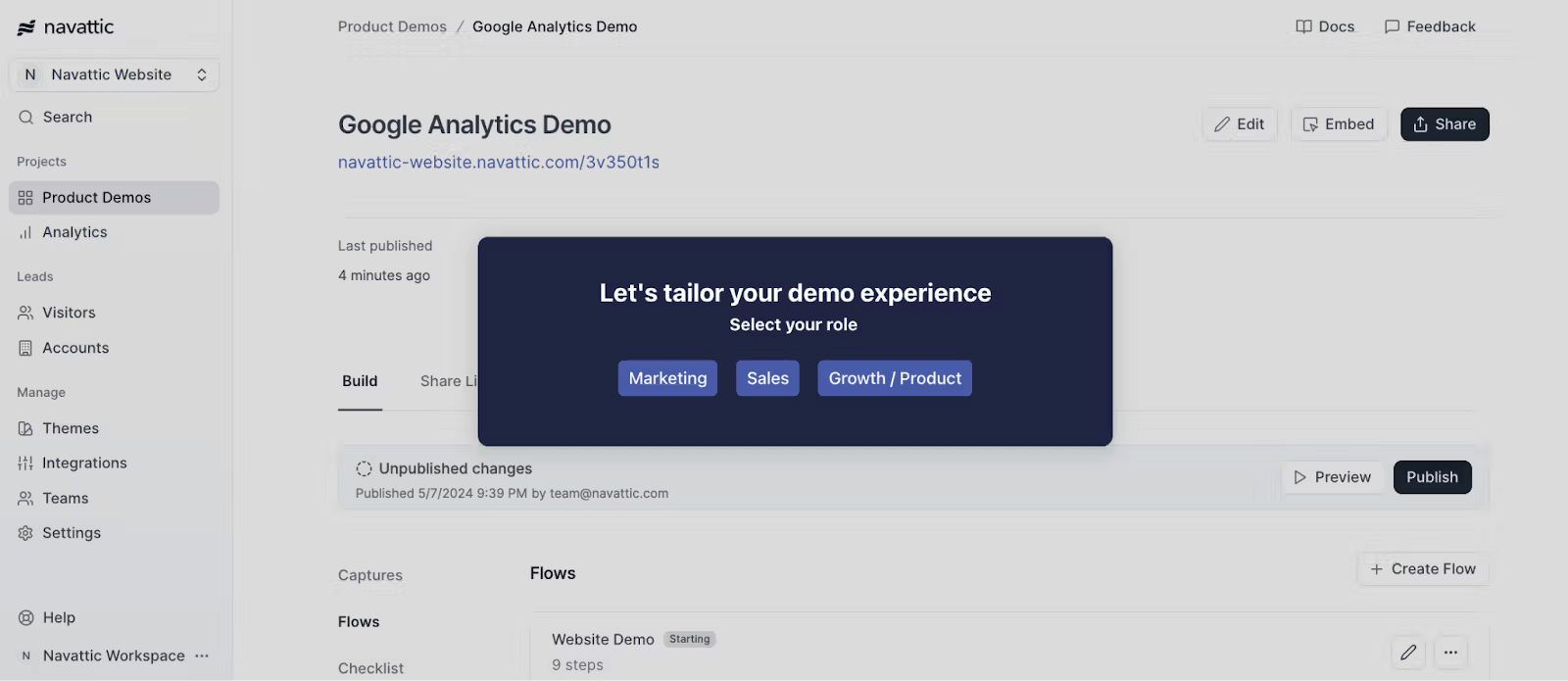Switch to the Share Links tab
The width and height of the screenshot is (1568, 681).
click(x=449, y=381)
